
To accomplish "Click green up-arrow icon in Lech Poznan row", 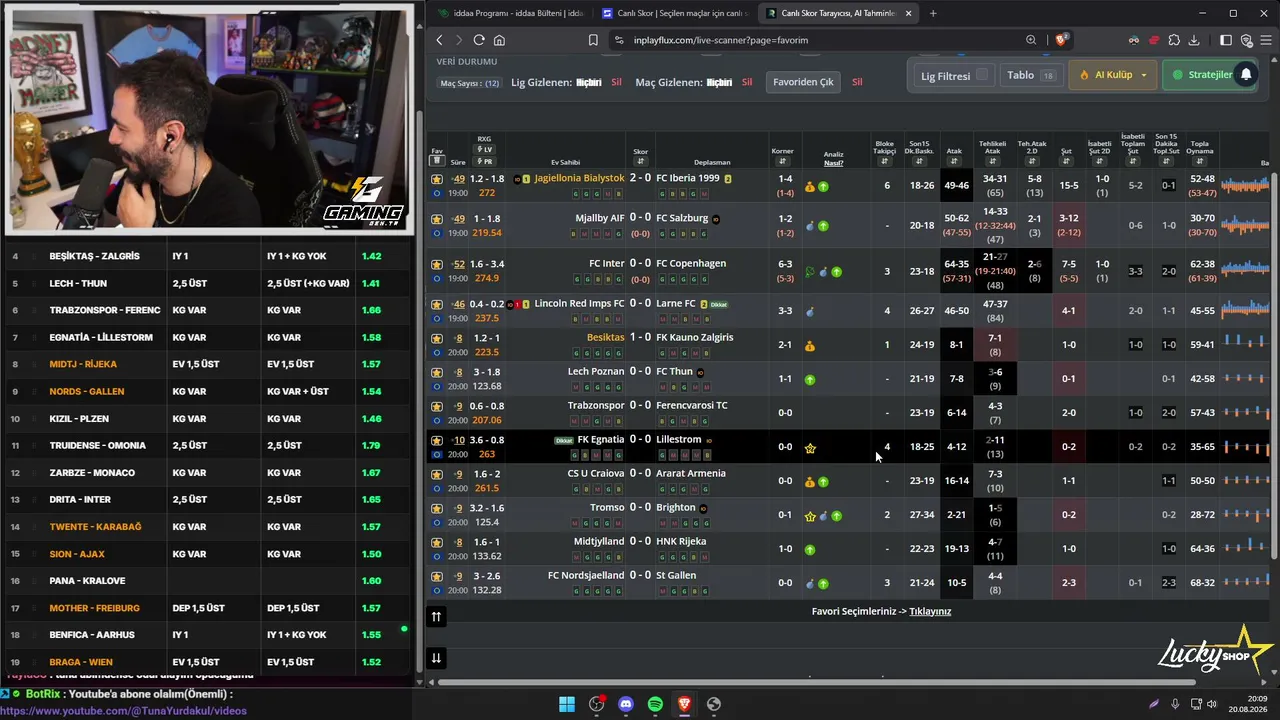I will tap(810, 380).
